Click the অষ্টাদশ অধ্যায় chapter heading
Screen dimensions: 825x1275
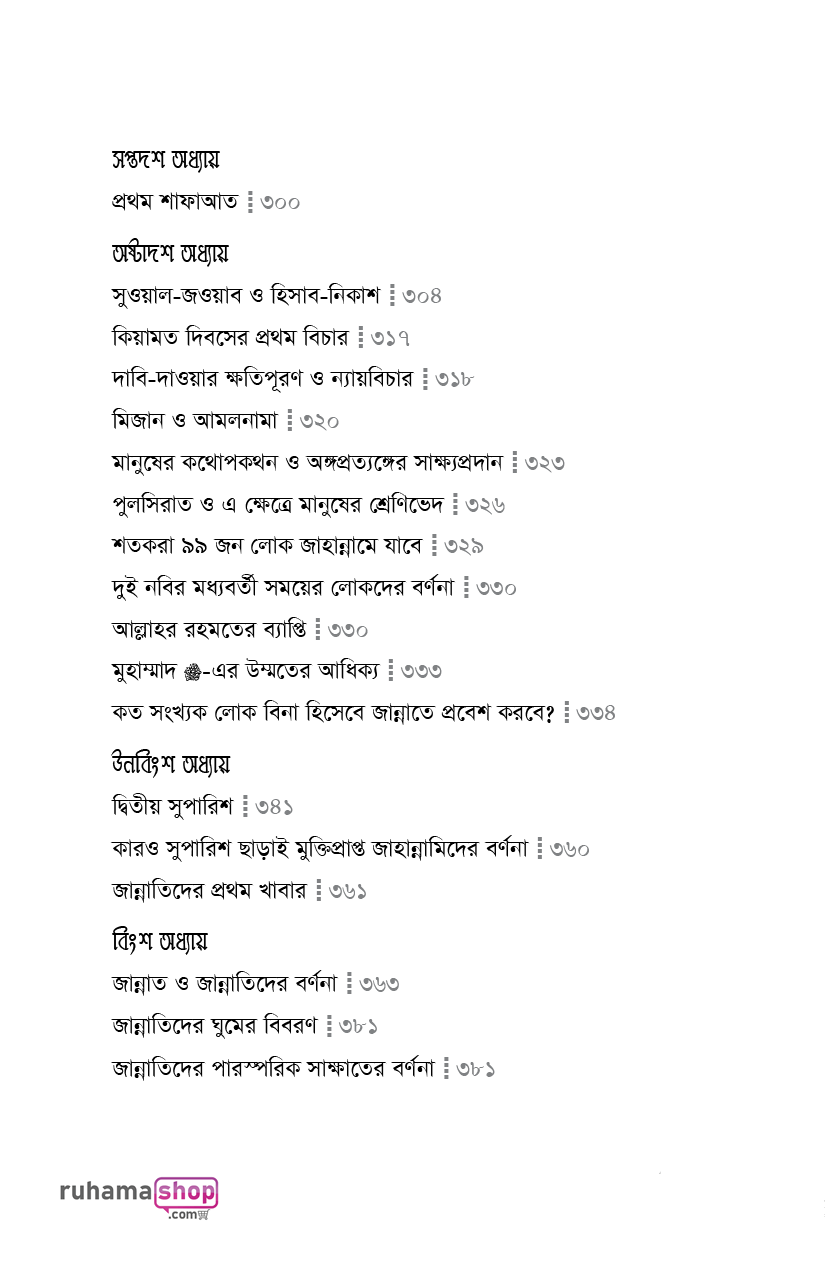170,254
